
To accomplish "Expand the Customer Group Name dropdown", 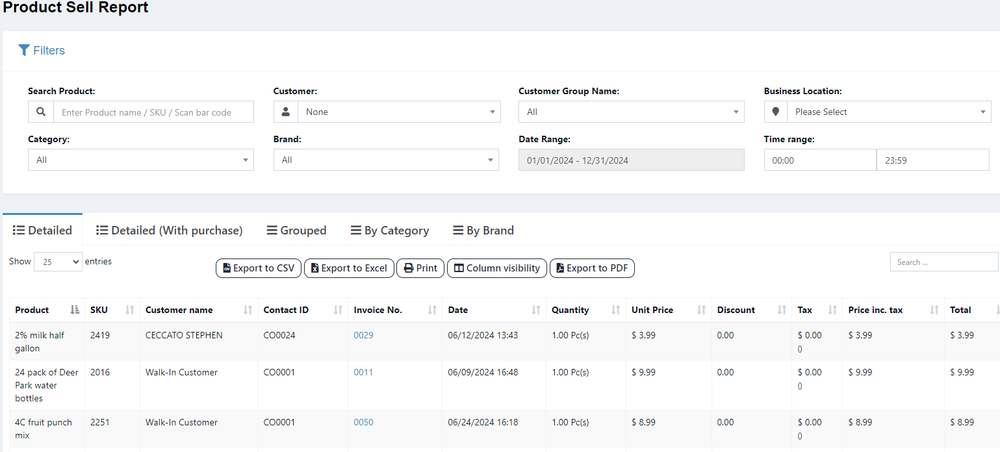I will [631, 113].
